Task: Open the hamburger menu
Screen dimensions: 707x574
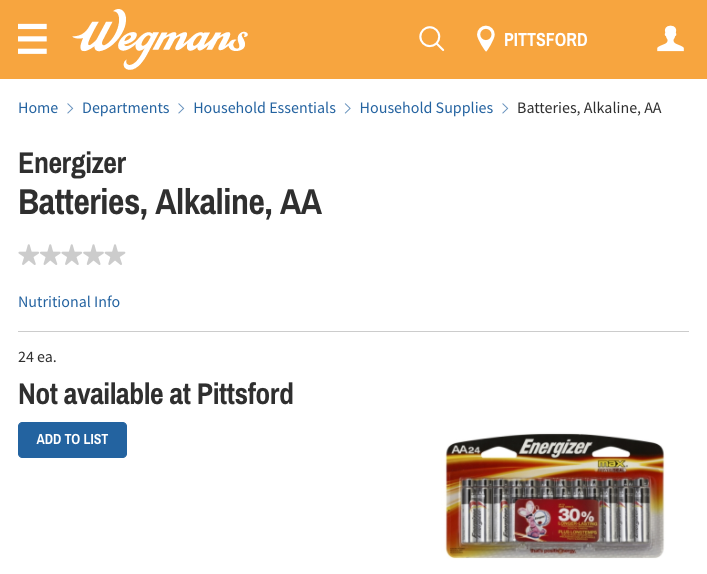Action: (x=33, y=39)
